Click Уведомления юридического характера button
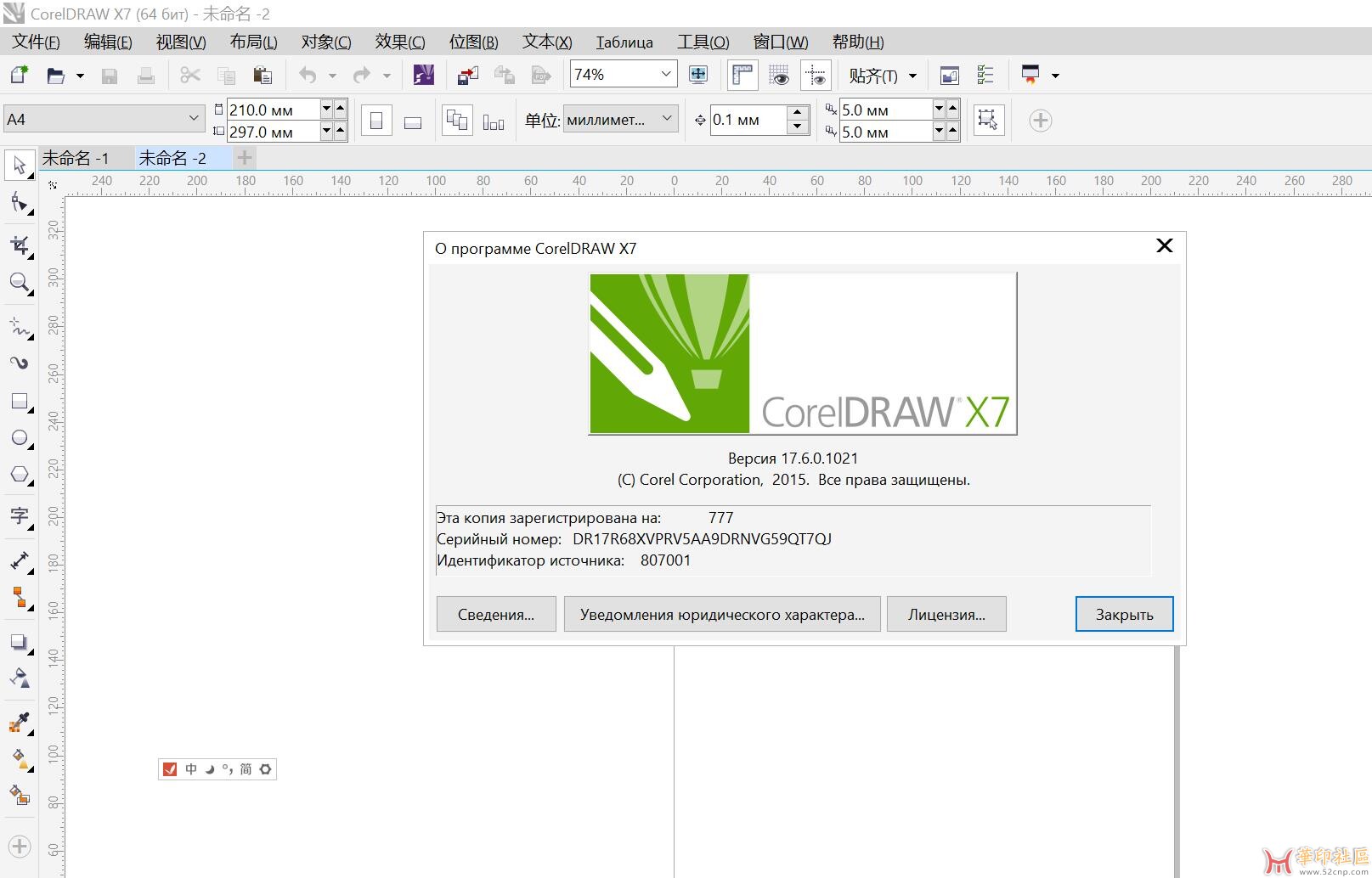Image resolution: width=1372 pixels, height=878 pixels. coord(722,614)
